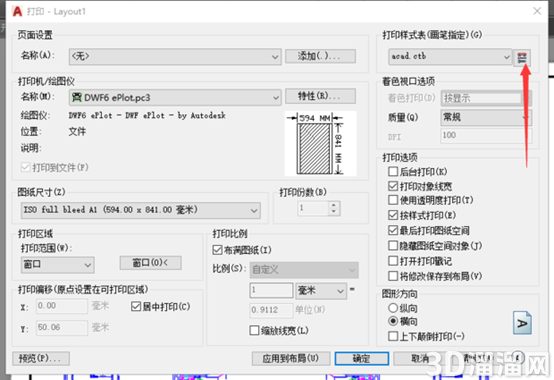Click the paper size preview thumbnail
The width and height of the screenshot is (554, 380).
320,143
